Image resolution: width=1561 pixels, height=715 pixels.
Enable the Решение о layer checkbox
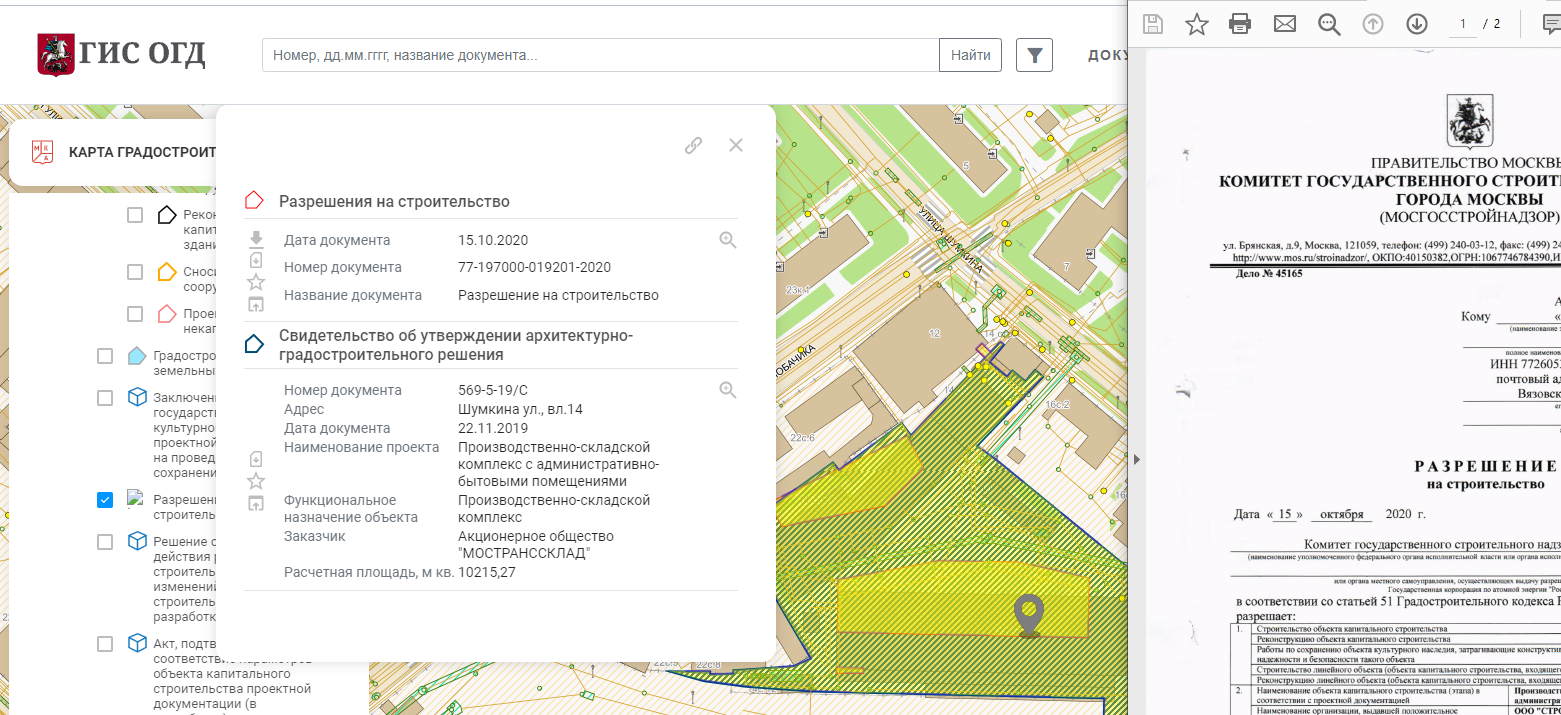coord(105,542)
